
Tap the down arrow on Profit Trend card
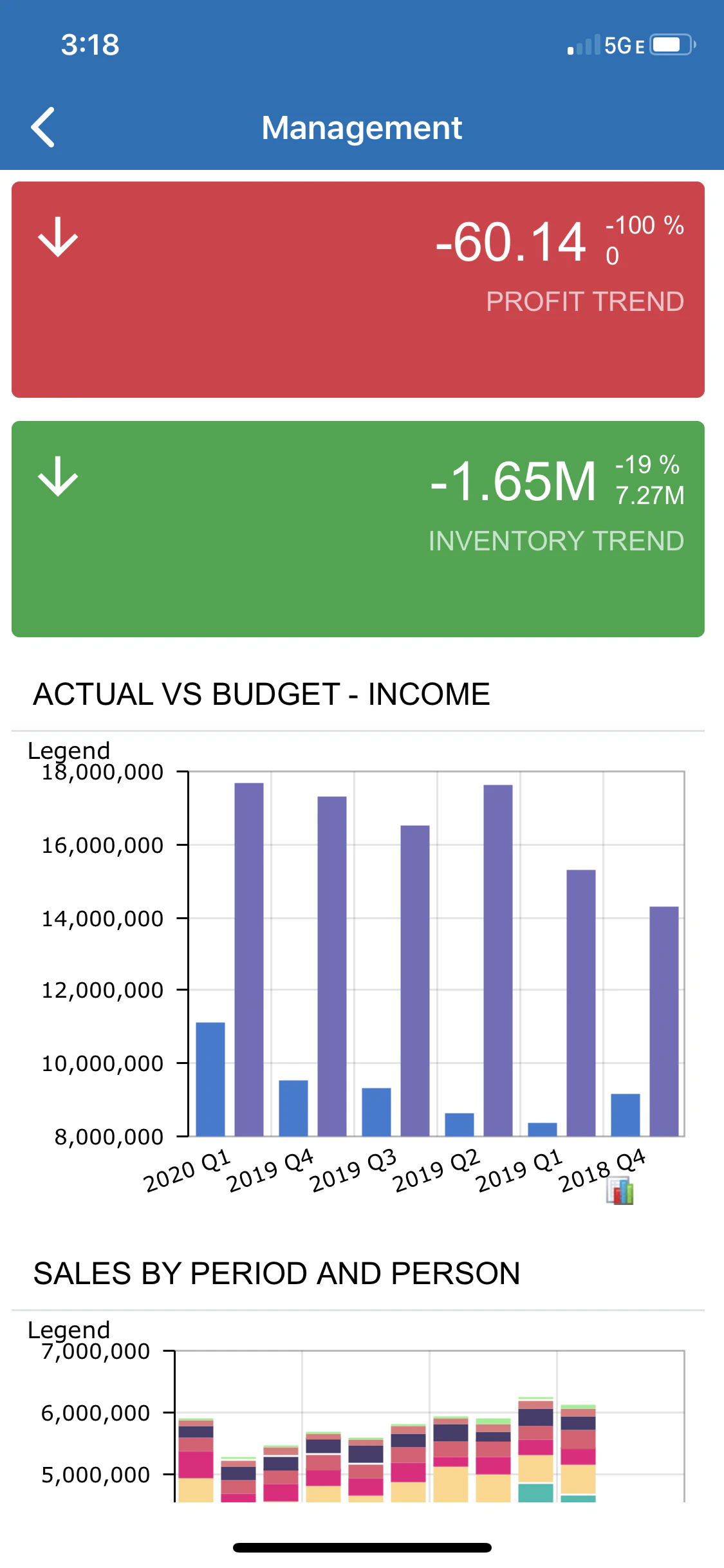58,237
